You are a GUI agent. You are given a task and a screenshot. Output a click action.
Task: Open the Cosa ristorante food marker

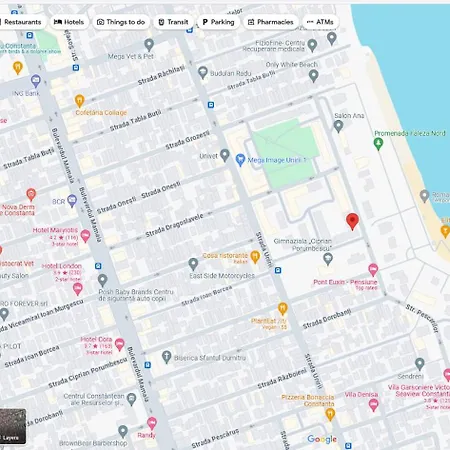pyautogui.click(x=255, y=257)
